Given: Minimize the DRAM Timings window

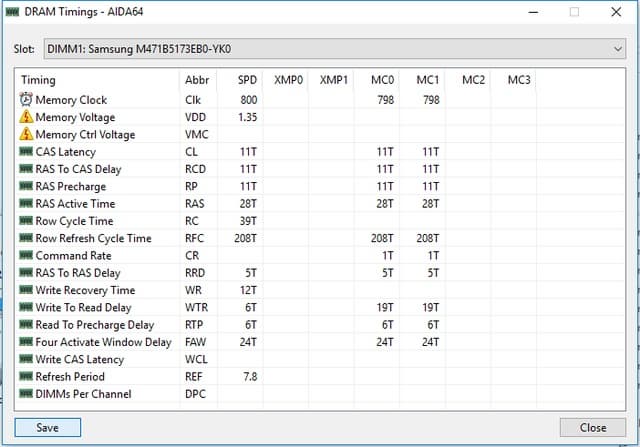Looking at the screenshot, I should (533, 12).
